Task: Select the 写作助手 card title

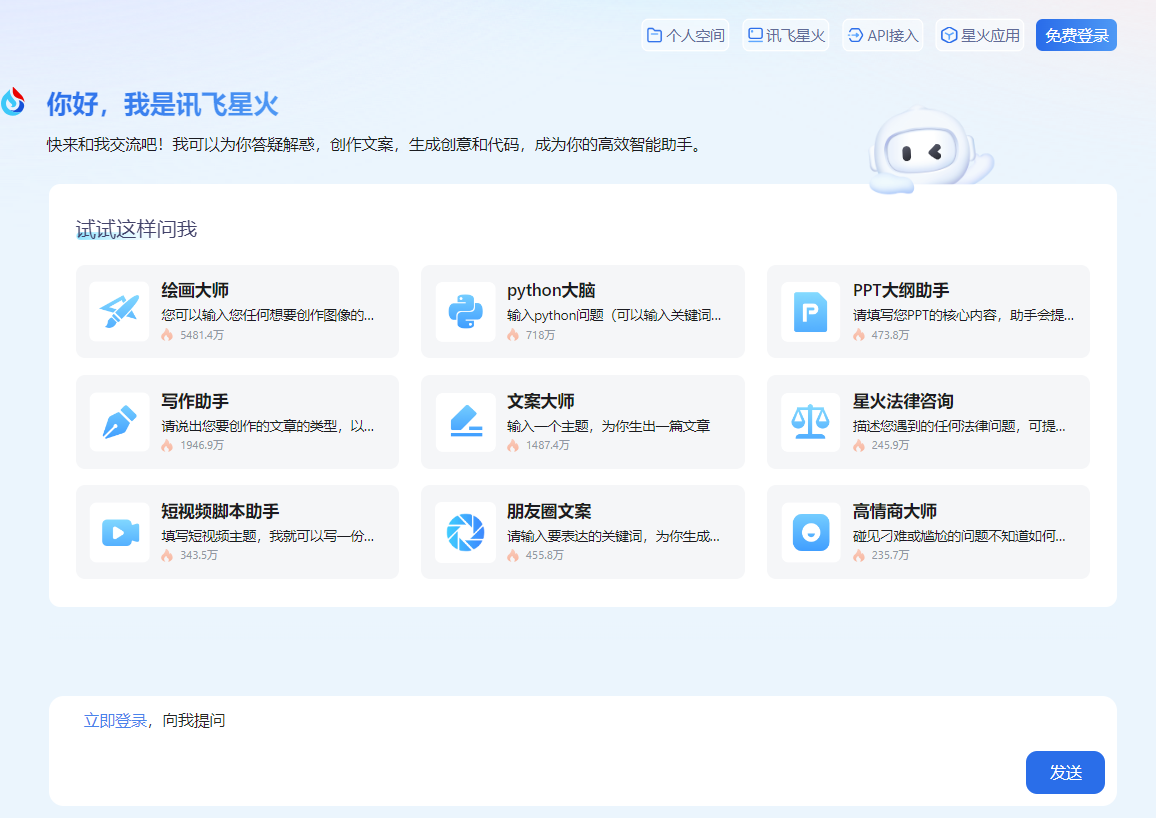Action: (195, 401)
